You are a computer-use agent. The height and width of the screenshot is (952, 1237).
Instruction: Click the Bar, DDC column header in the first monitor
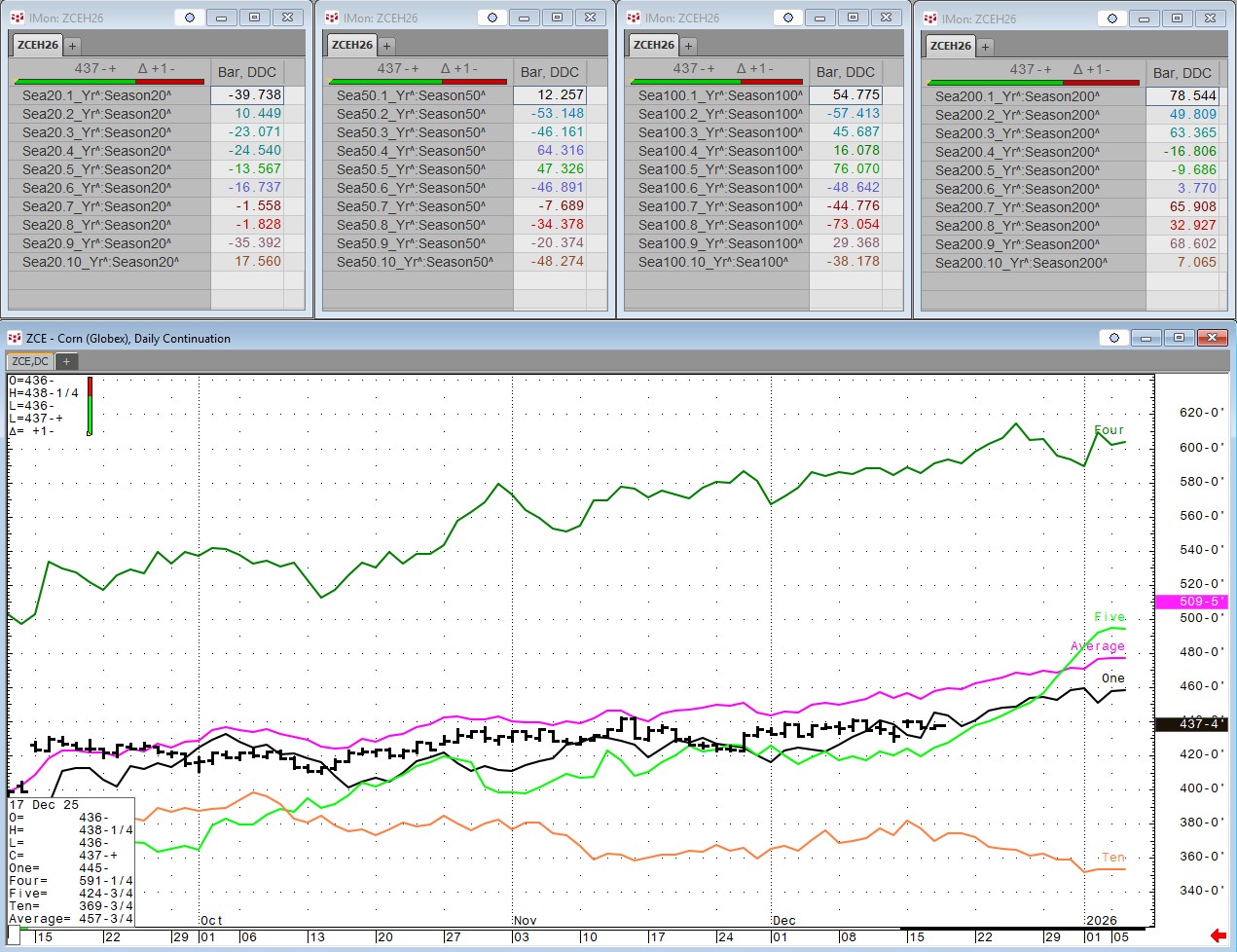coord(247,72)
